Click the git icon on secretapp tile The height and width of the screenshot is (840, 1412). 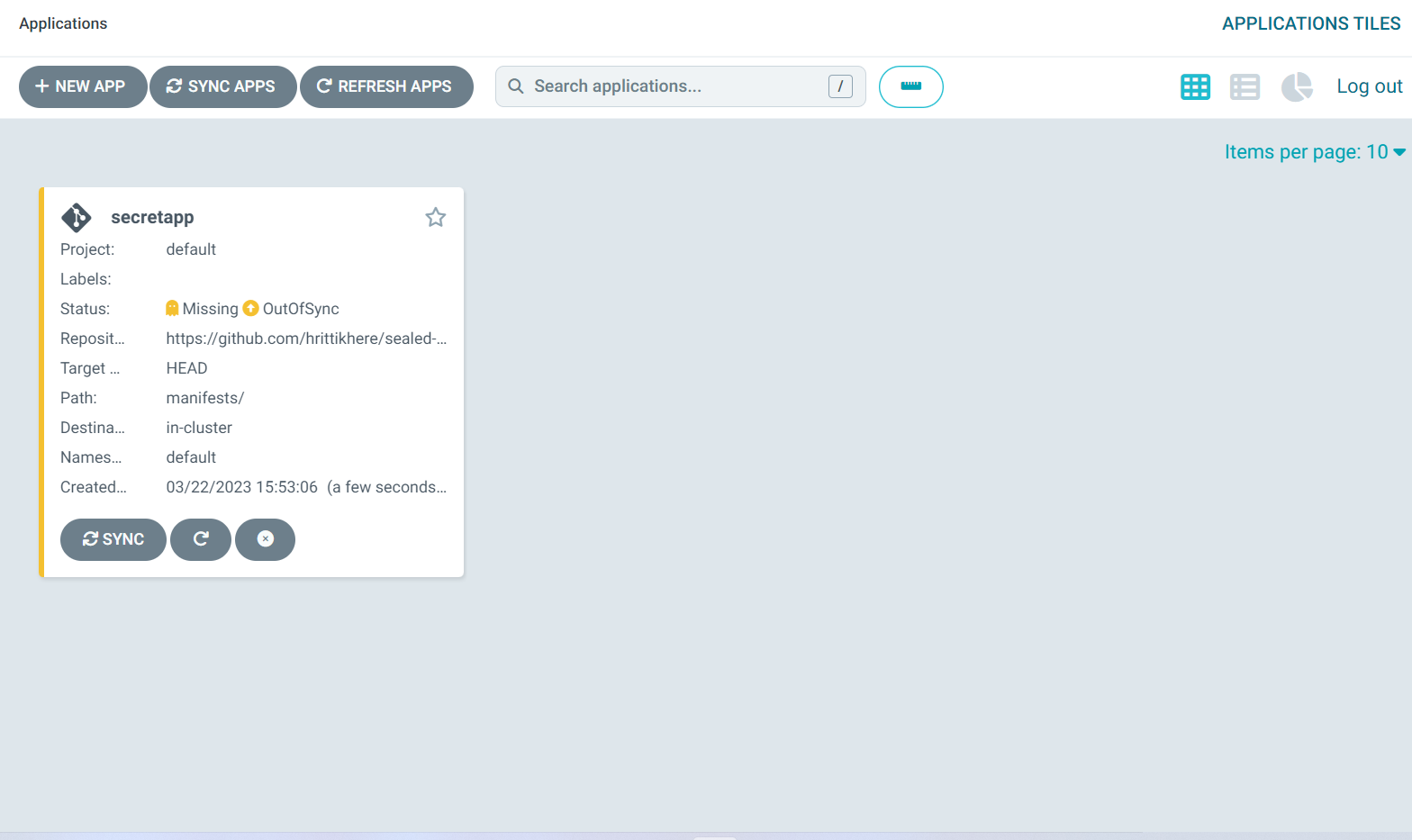pos(77,217)
